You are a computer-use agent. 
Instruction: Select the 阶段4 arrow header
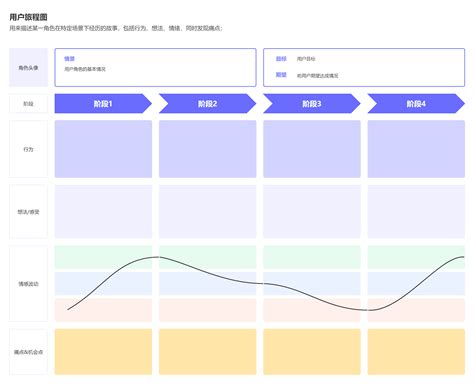click(x=416, y=104)
